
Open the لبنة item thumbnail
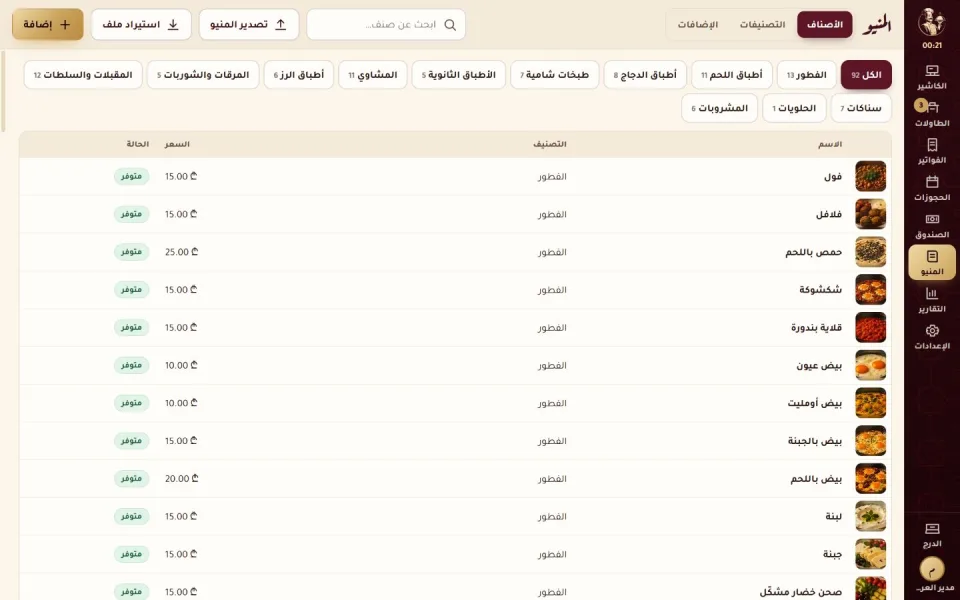tap(870, 516)
